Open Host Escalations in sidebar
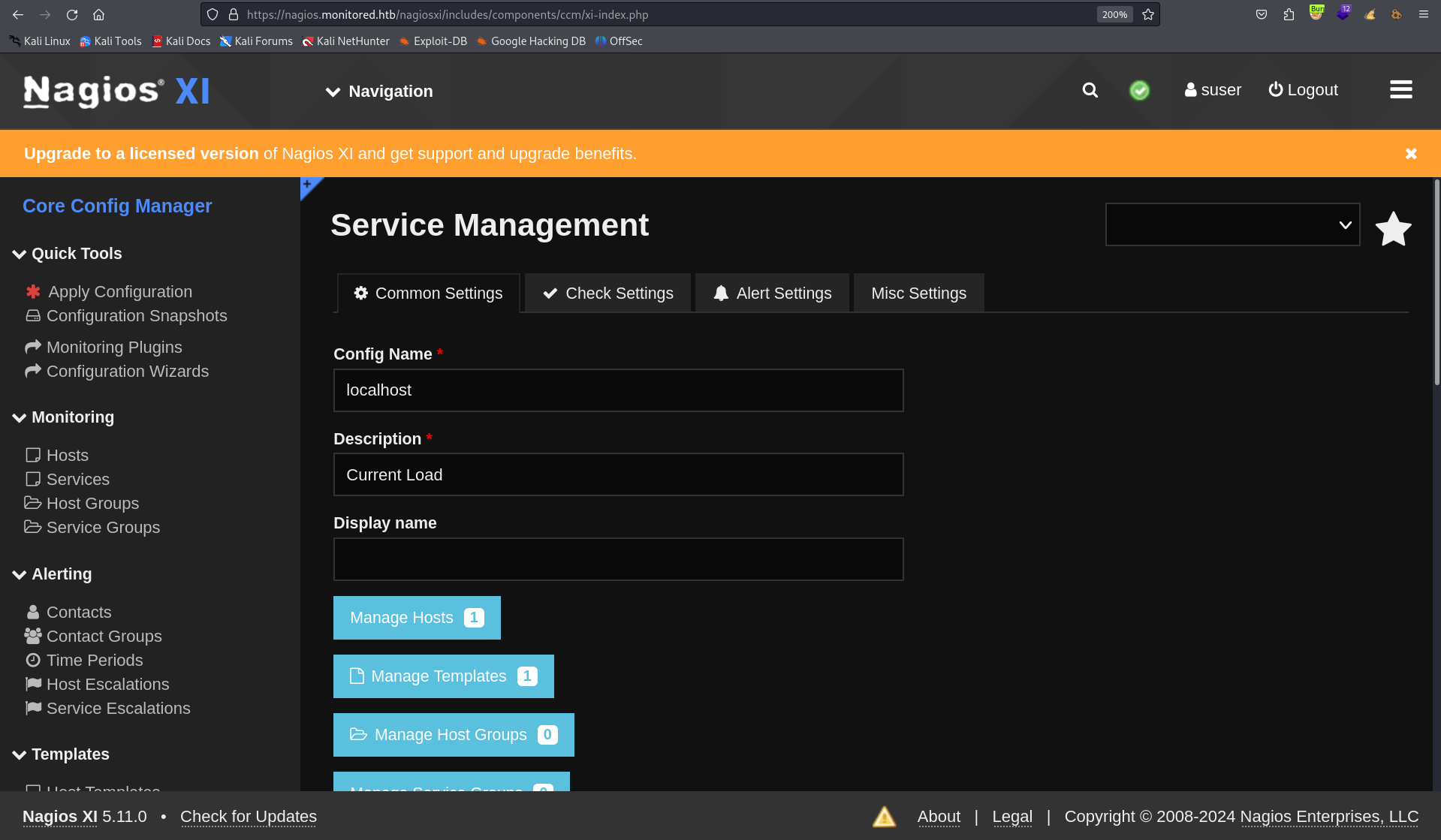The width and height of the screenshot is (1441, 840). (x=98, y=685)
